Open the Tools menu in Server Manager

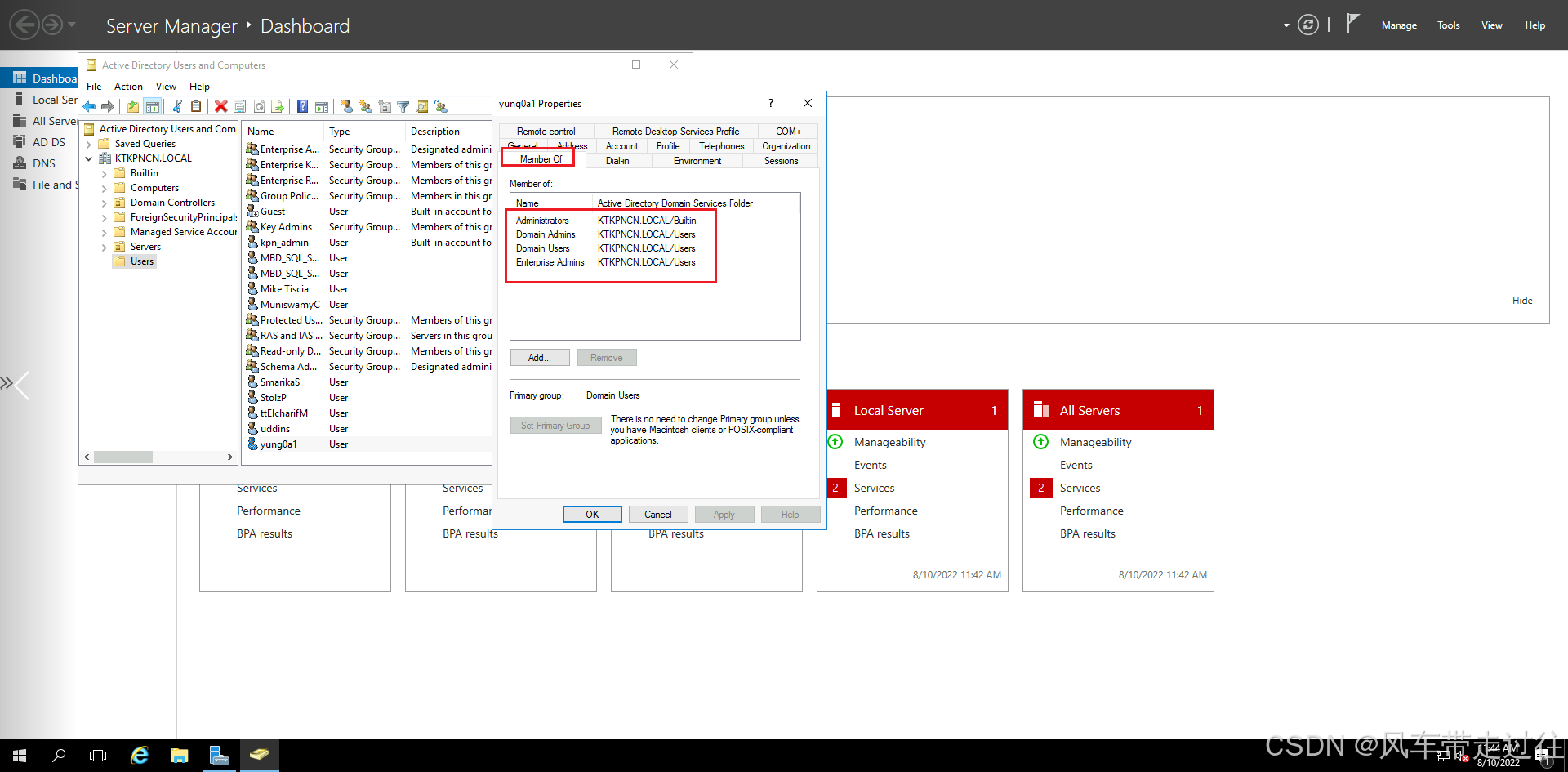pyautogui.click(x=1448, y=25)
